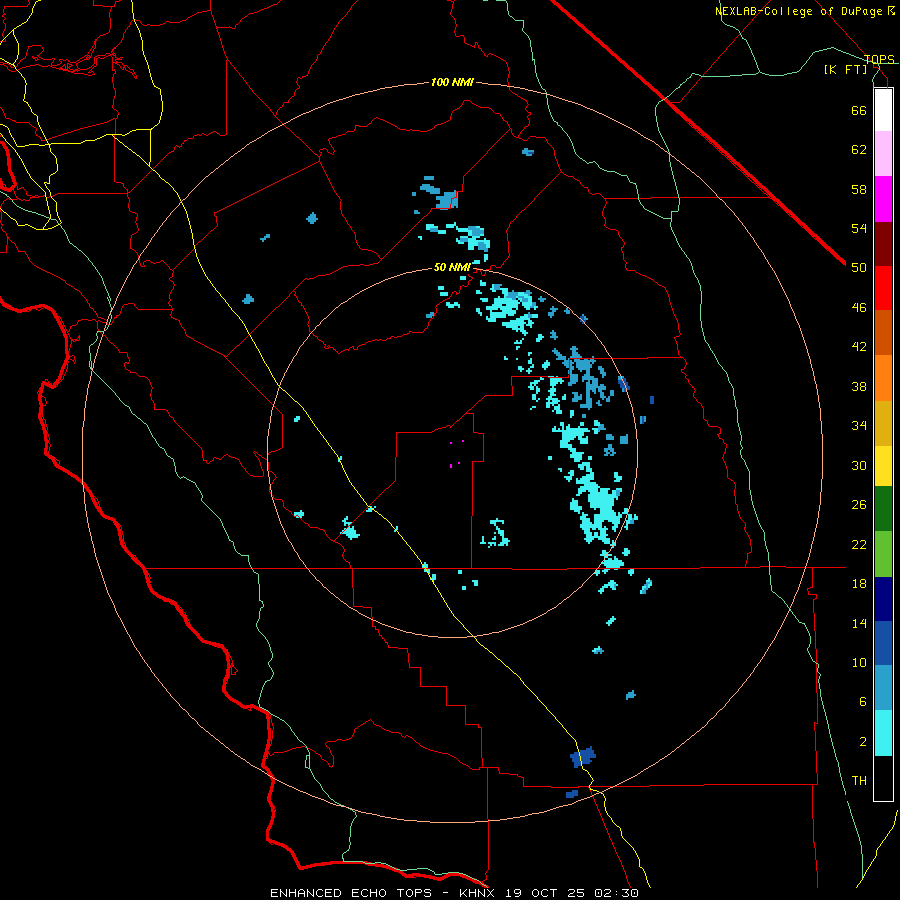Select the light blue legend swatch near 6
Viewport: 900px width, 900px height.
tap(883, 688)
